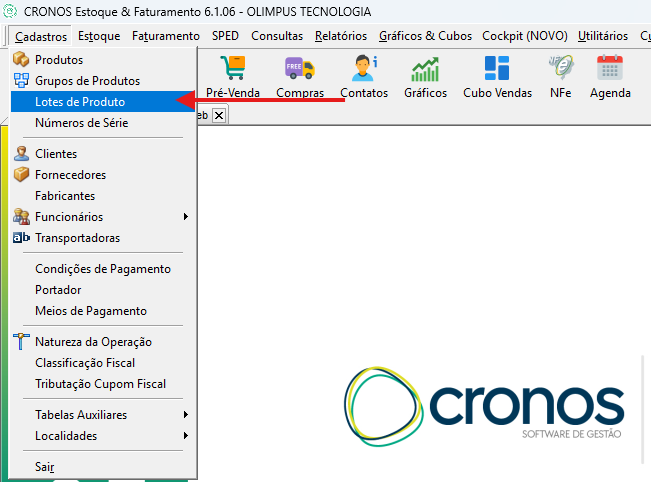Select Funcionários menu entry
The width and height of the screenshot is (651, 482).
click(103, 217)
